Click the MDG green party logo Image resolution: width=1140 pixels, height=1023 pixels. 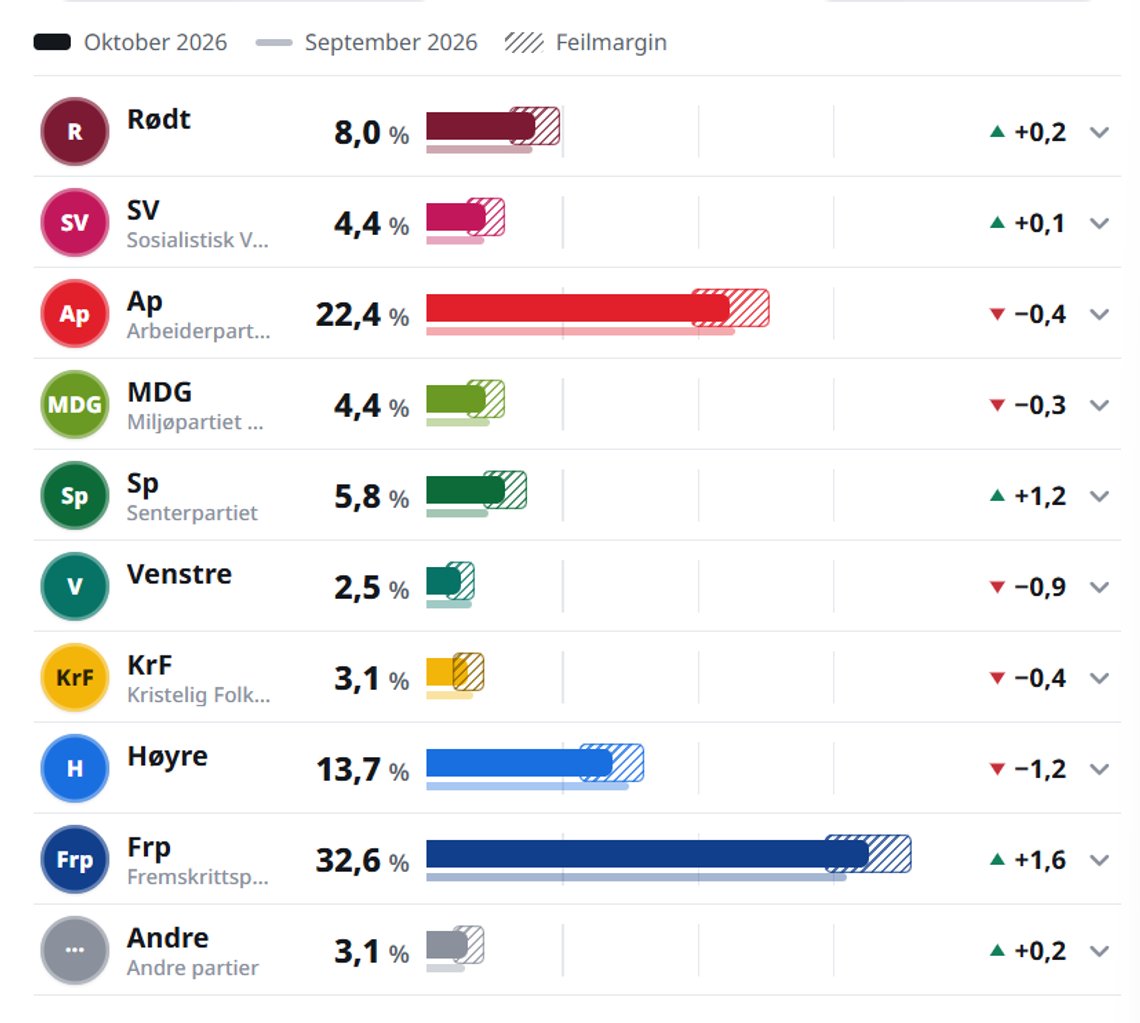coord(75,404)
